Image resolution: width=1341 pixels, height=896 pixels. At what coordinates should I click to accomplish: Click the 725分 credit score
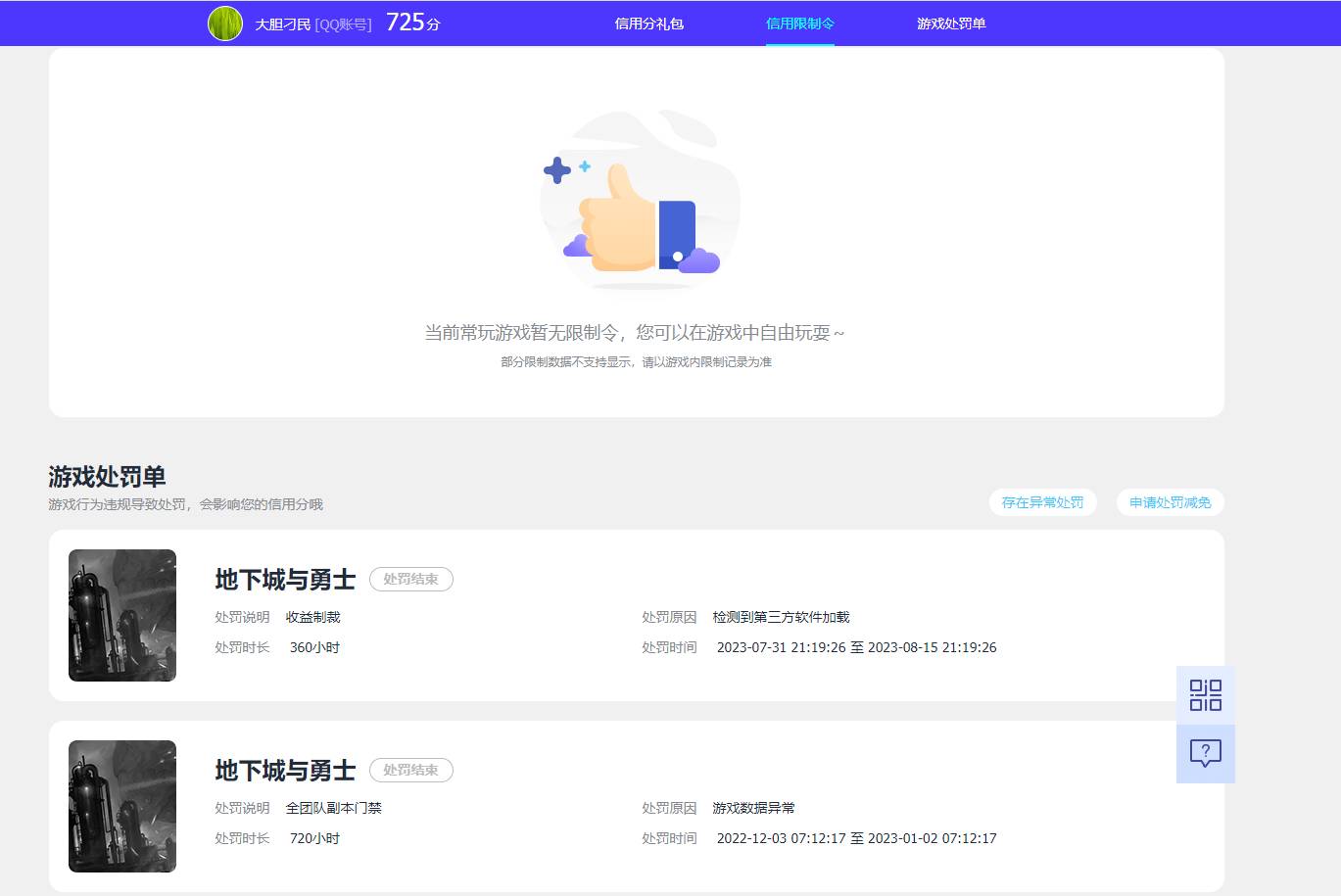(411, 22)
